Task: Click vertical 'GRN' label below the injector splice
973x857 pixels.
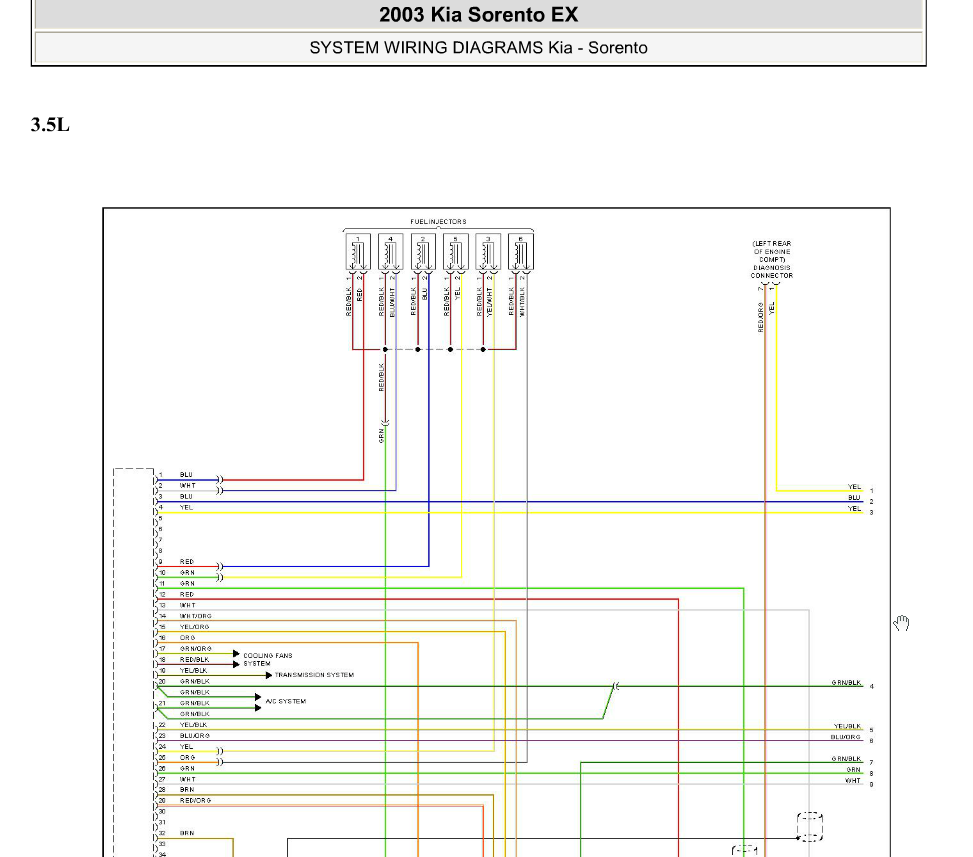Action: [x=382, y=436]
